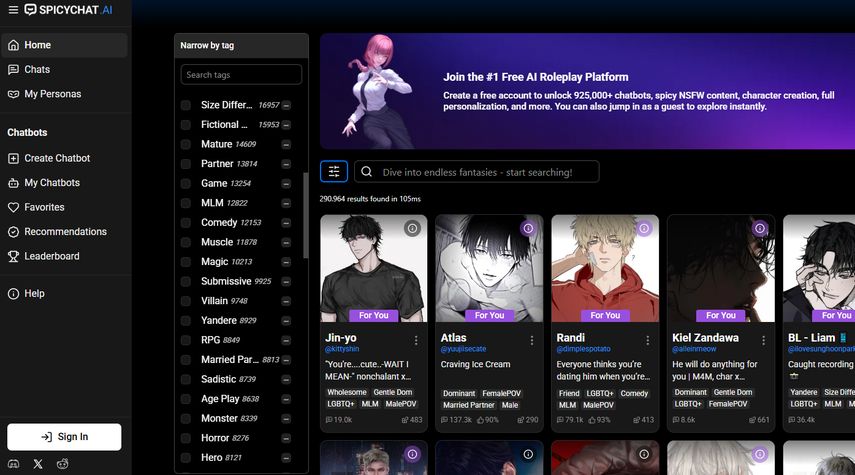Click info icon on Kiel Zandawa card
Viewport: 855px width, 475px height.
760,229
